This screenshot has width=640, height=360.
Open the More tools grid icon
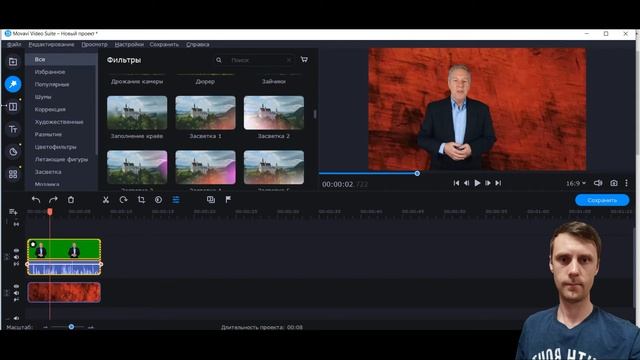(13, 174)
